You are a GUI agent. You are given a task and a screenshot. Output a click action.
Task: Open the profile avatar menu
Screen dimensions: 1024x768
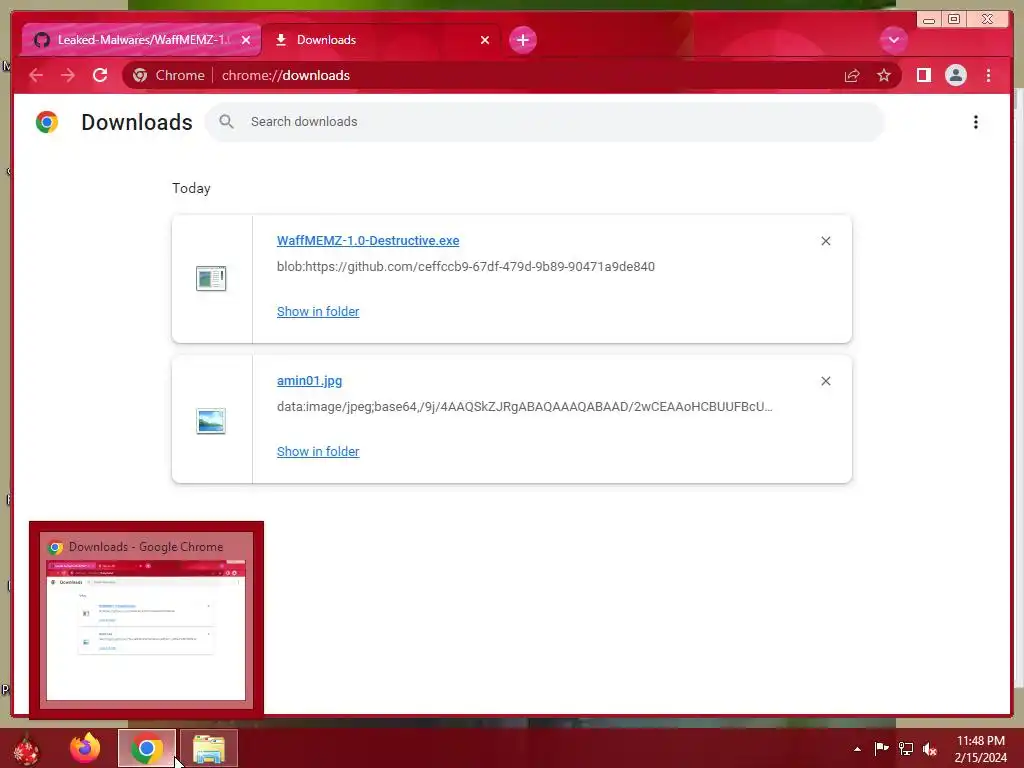pos(955,75)
